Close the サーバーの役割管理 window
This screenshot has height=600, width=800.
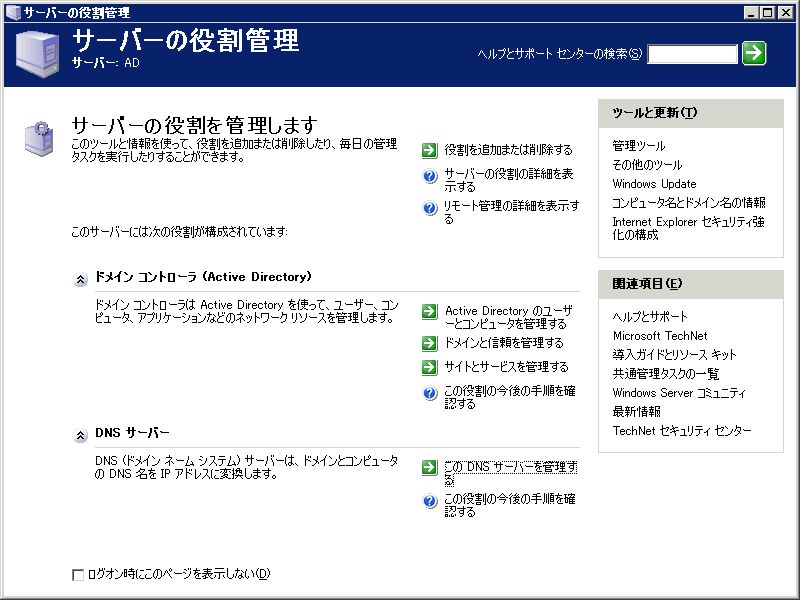tap(786, 13)
